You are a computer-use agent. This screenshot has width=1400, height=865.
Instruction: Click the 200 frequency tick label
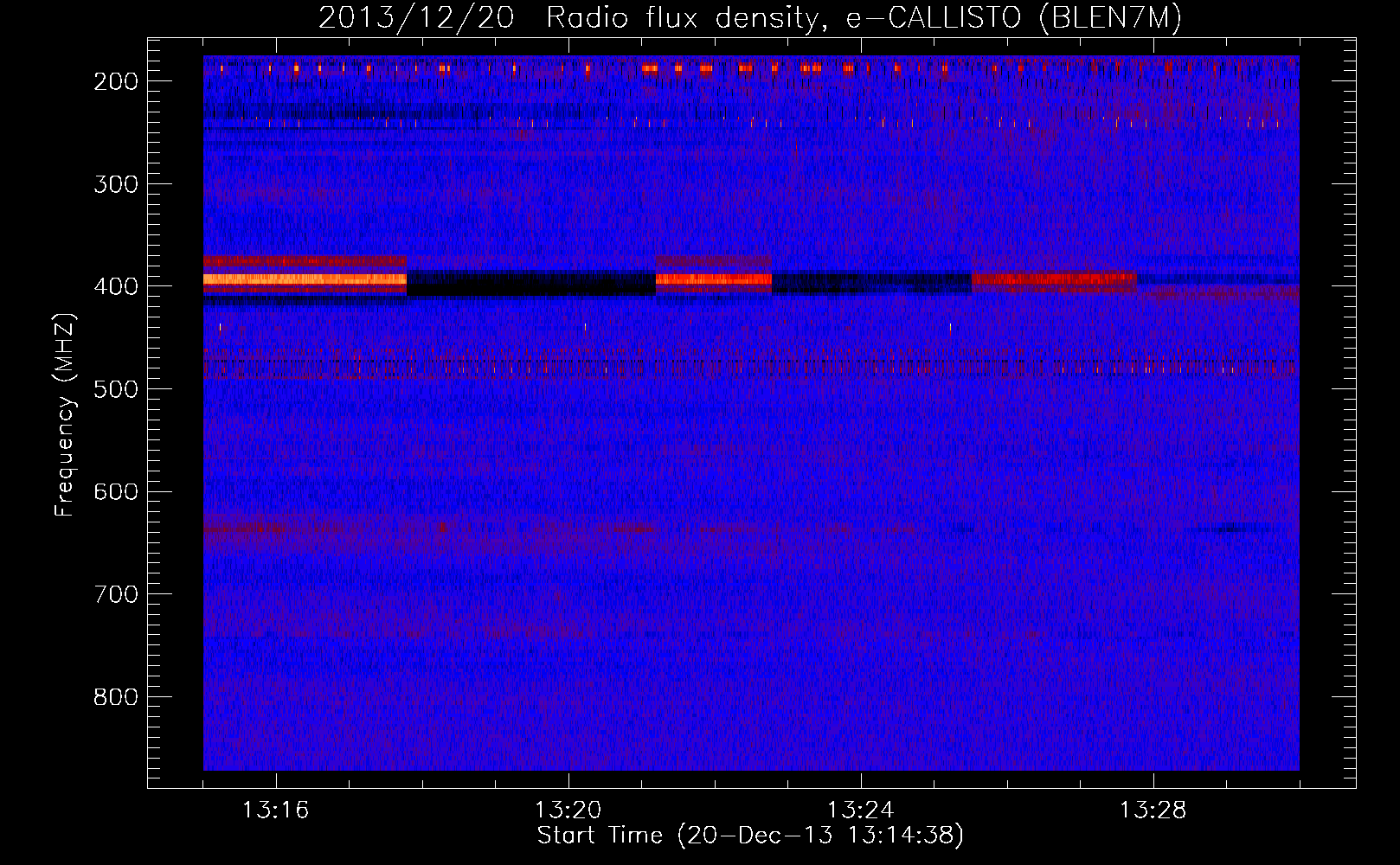pos(116,81)
